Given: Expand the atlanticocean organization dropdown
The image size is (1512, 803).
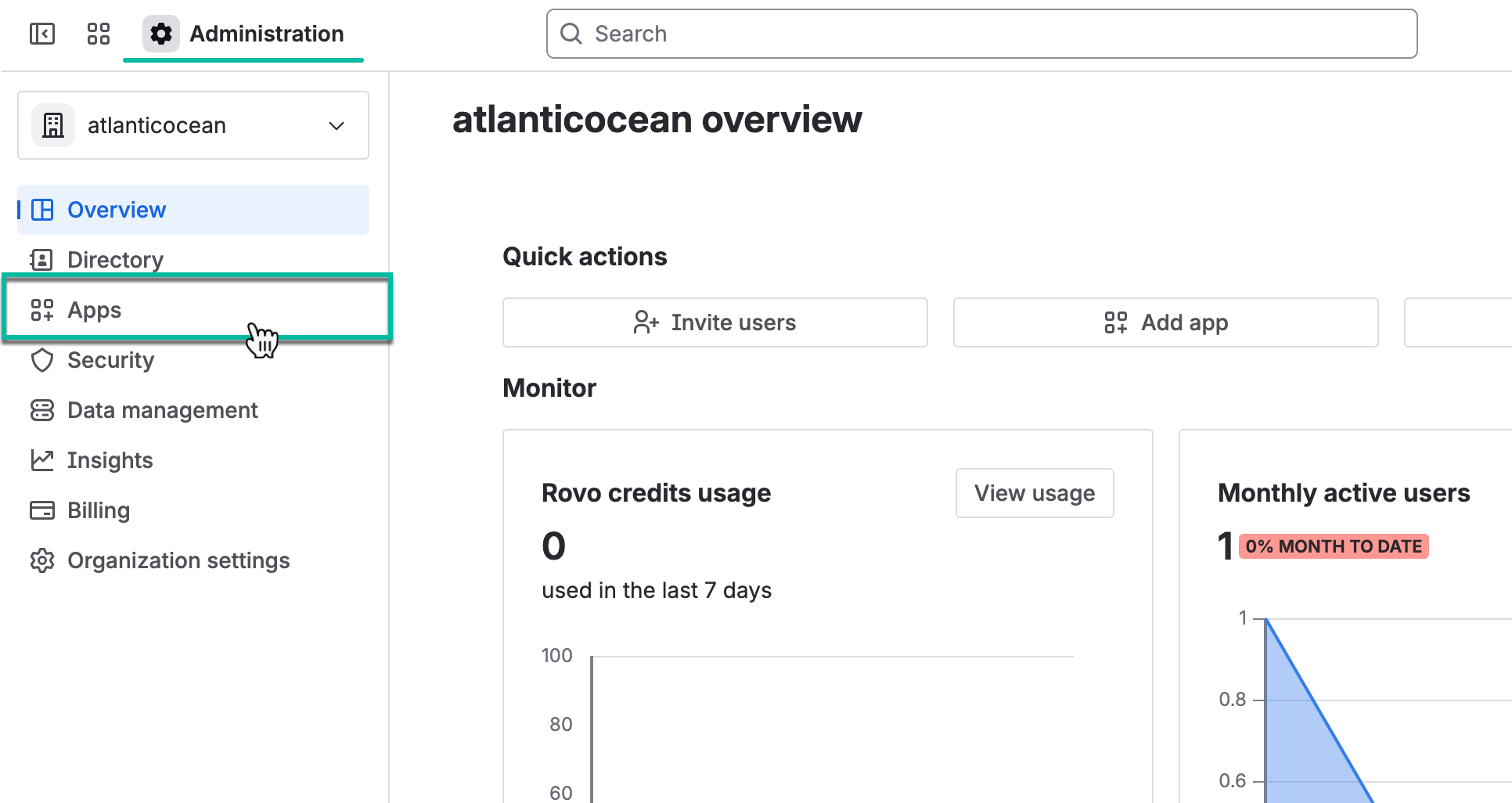Looking at the screenshot, I should click(x=337, y=126).
